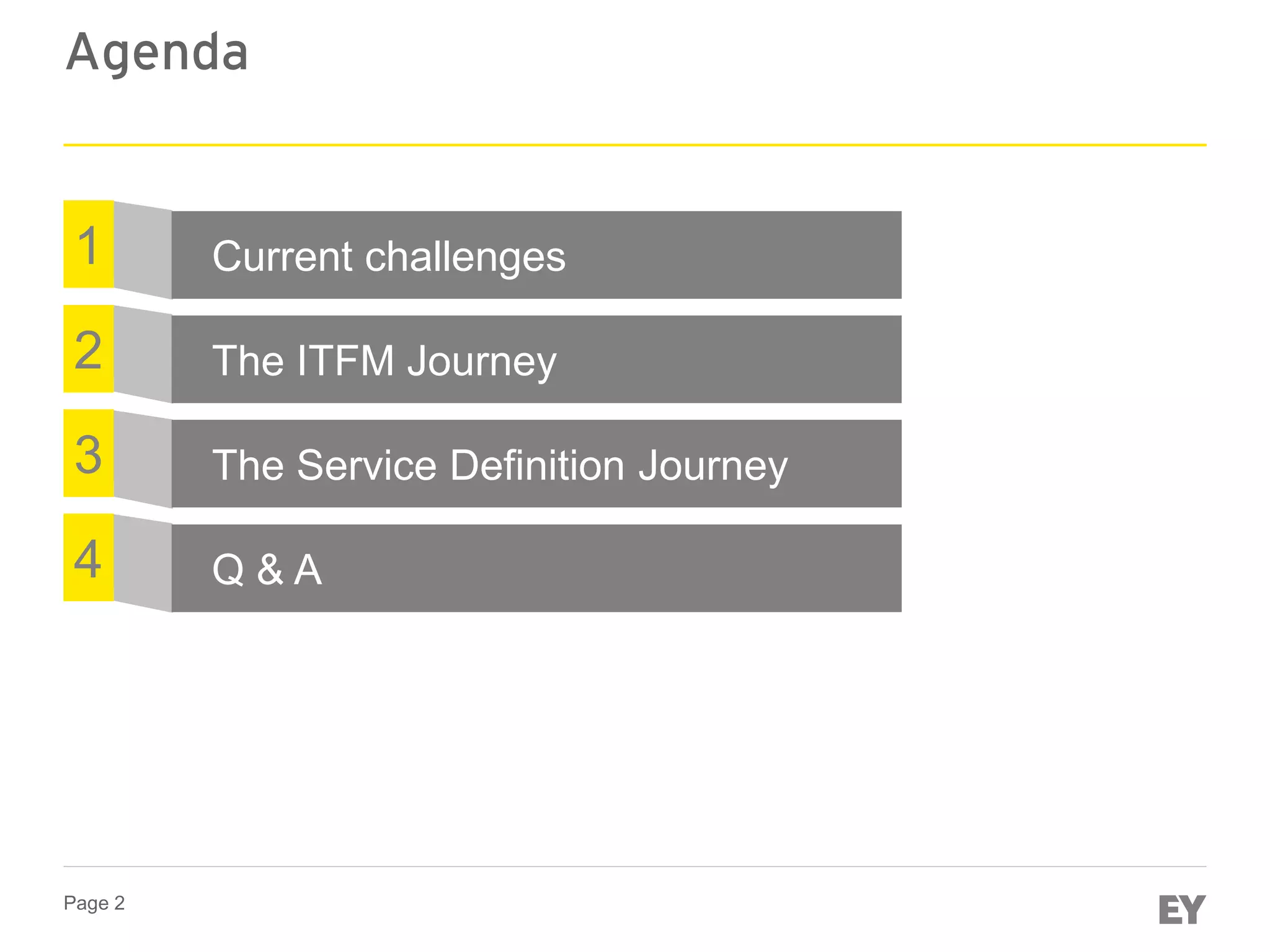Viewport: 1270px width, 952px height.
Task: Select the yellow number 2 tile
Action: click(89, 349)
